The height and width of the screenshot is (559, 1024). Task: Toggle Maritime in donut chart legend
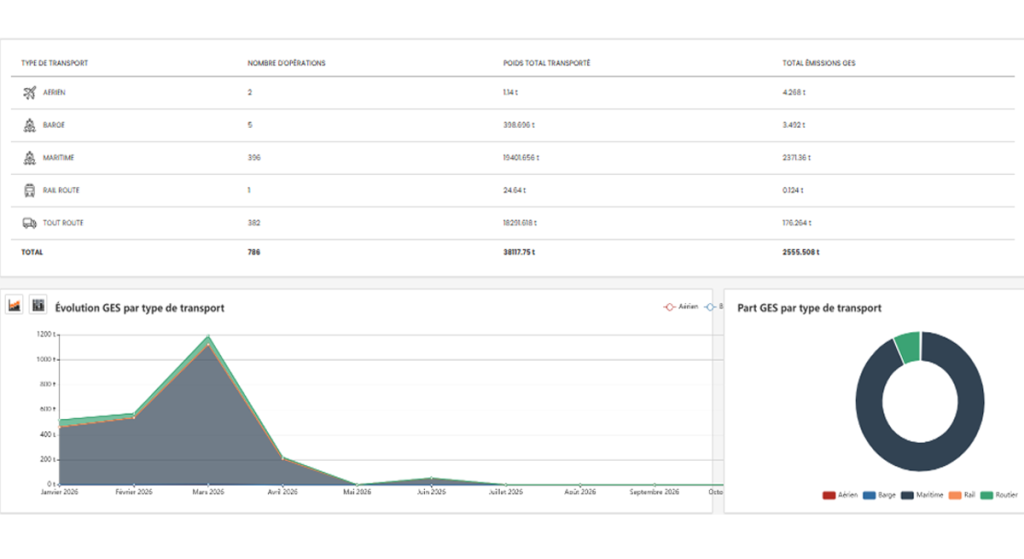[922, 495]
